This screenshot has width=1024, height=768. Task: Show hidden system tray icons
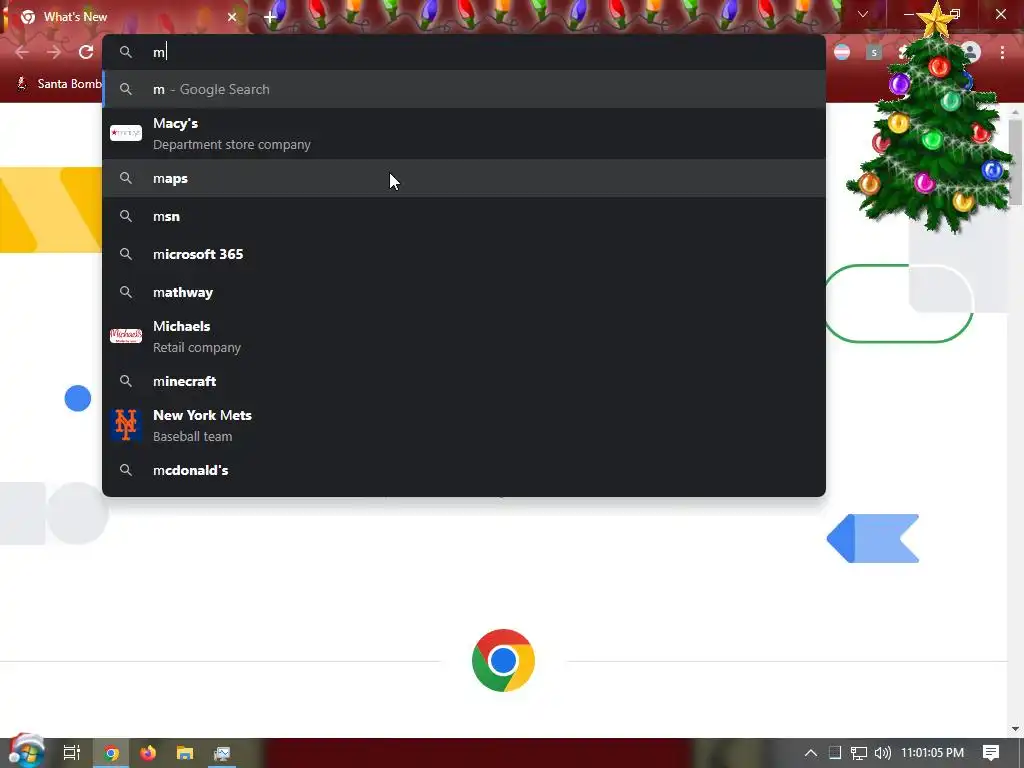[x=810, y=753]
